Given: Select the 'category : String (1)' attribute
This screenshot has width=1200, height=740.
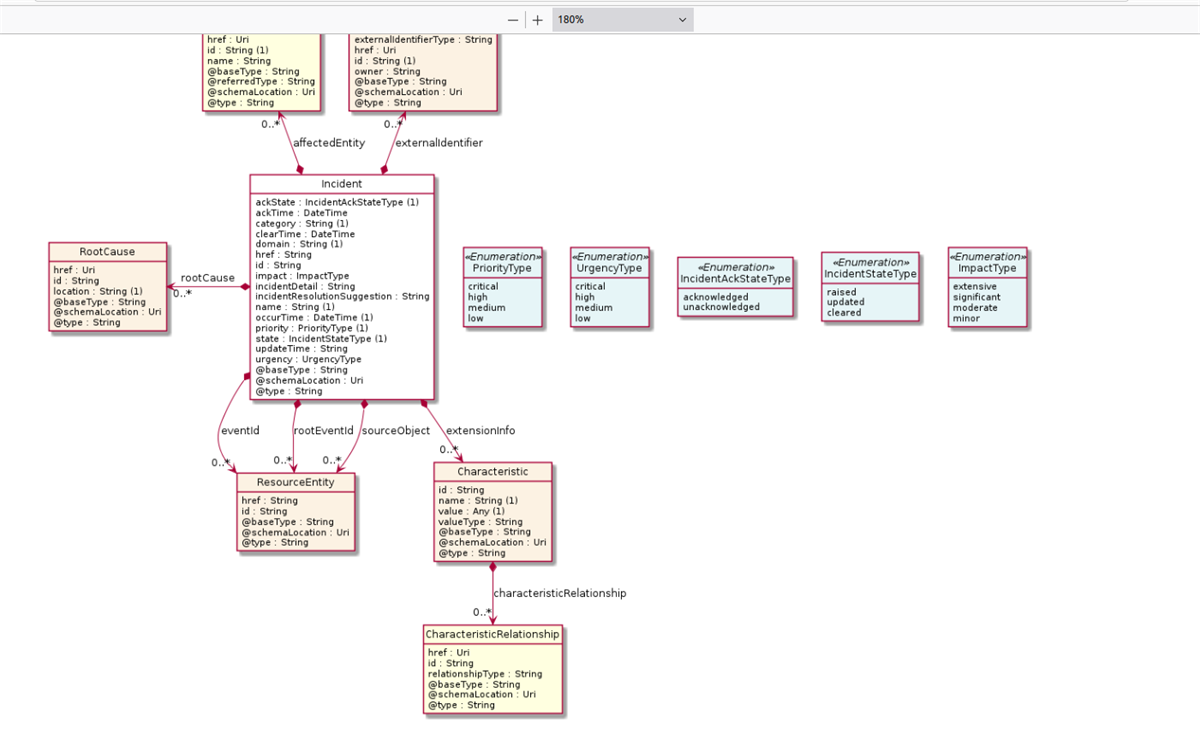Looking at the screenshot, I should [x=302, y=223].
